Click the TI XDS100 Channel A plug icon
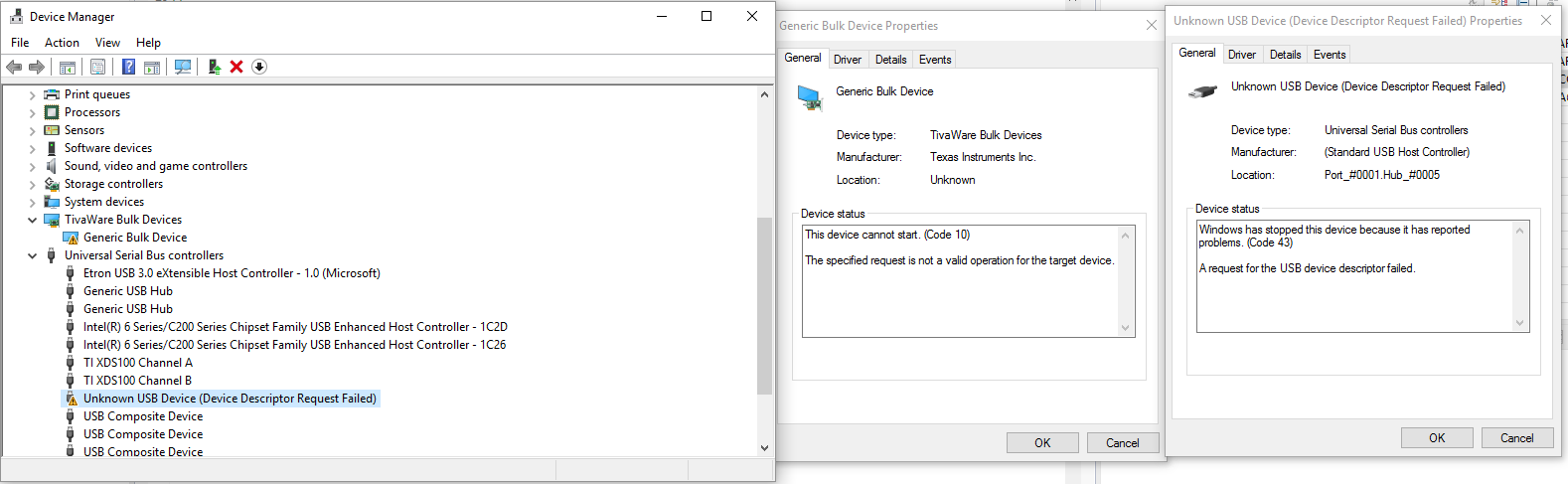 (x=71, y=363)
